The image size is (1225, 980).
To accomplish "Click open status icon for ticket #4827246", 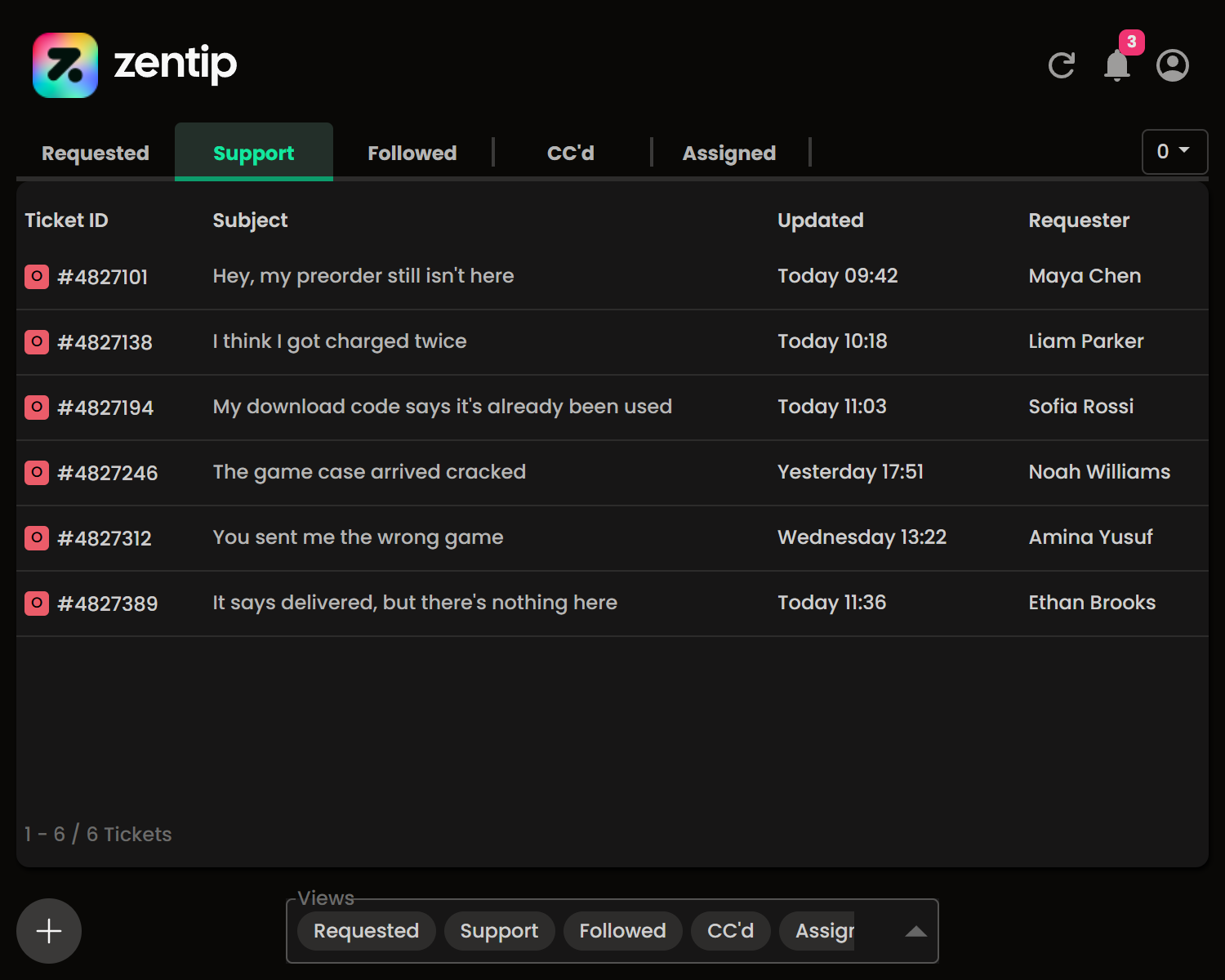I will 37,473.
